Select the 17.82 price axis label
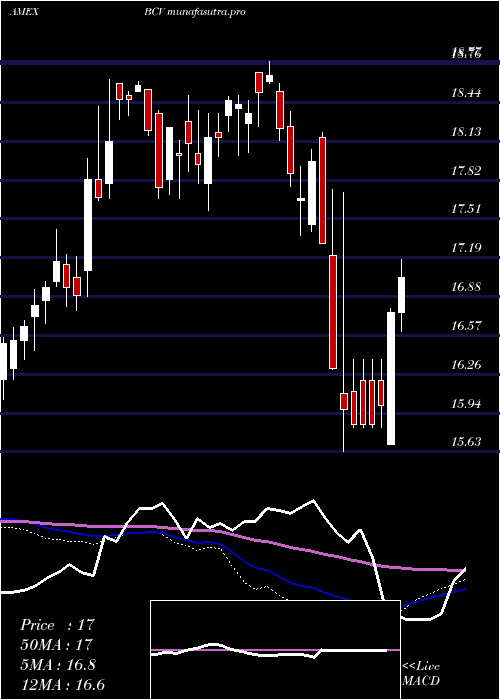 [467, 171]
